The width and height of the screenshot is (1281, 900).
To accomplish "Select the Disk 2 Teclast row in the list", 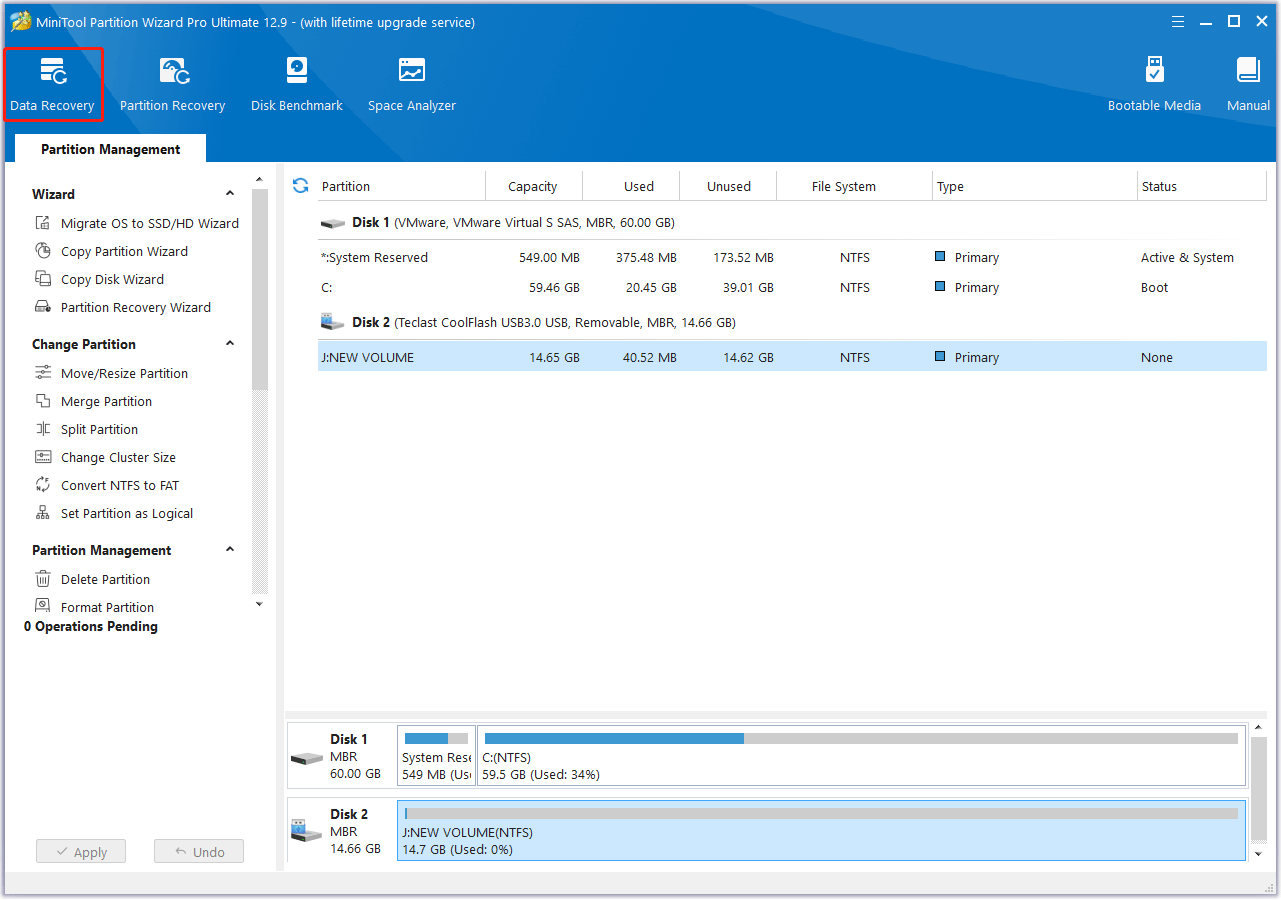I will point(792,323).
